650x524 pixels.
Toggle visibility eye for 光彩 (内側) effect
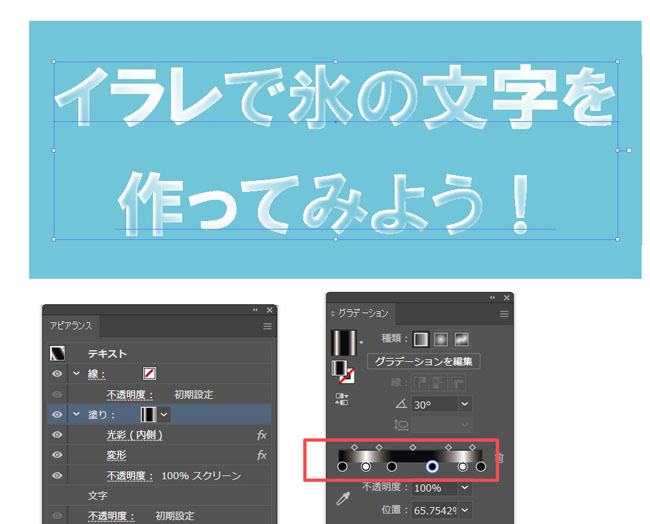pos(57,434)
